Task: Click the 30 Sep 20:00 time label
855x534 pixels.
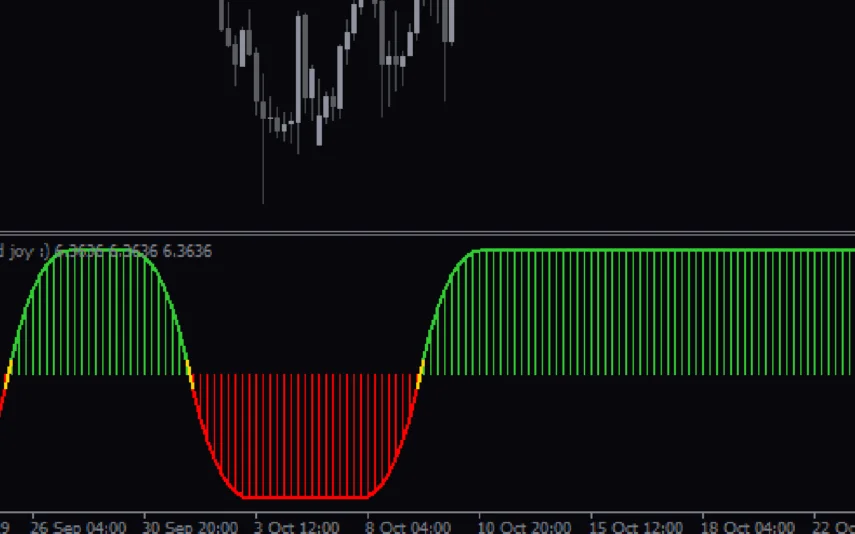Action: point(190,527)
